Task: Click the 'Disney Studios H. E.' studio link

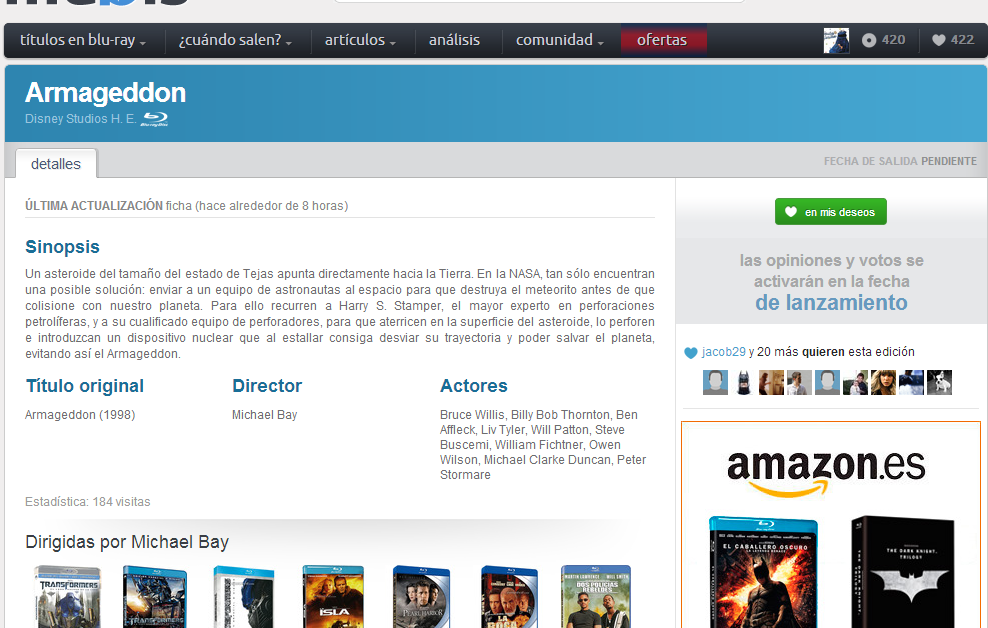Action: [x=81, y=118]
